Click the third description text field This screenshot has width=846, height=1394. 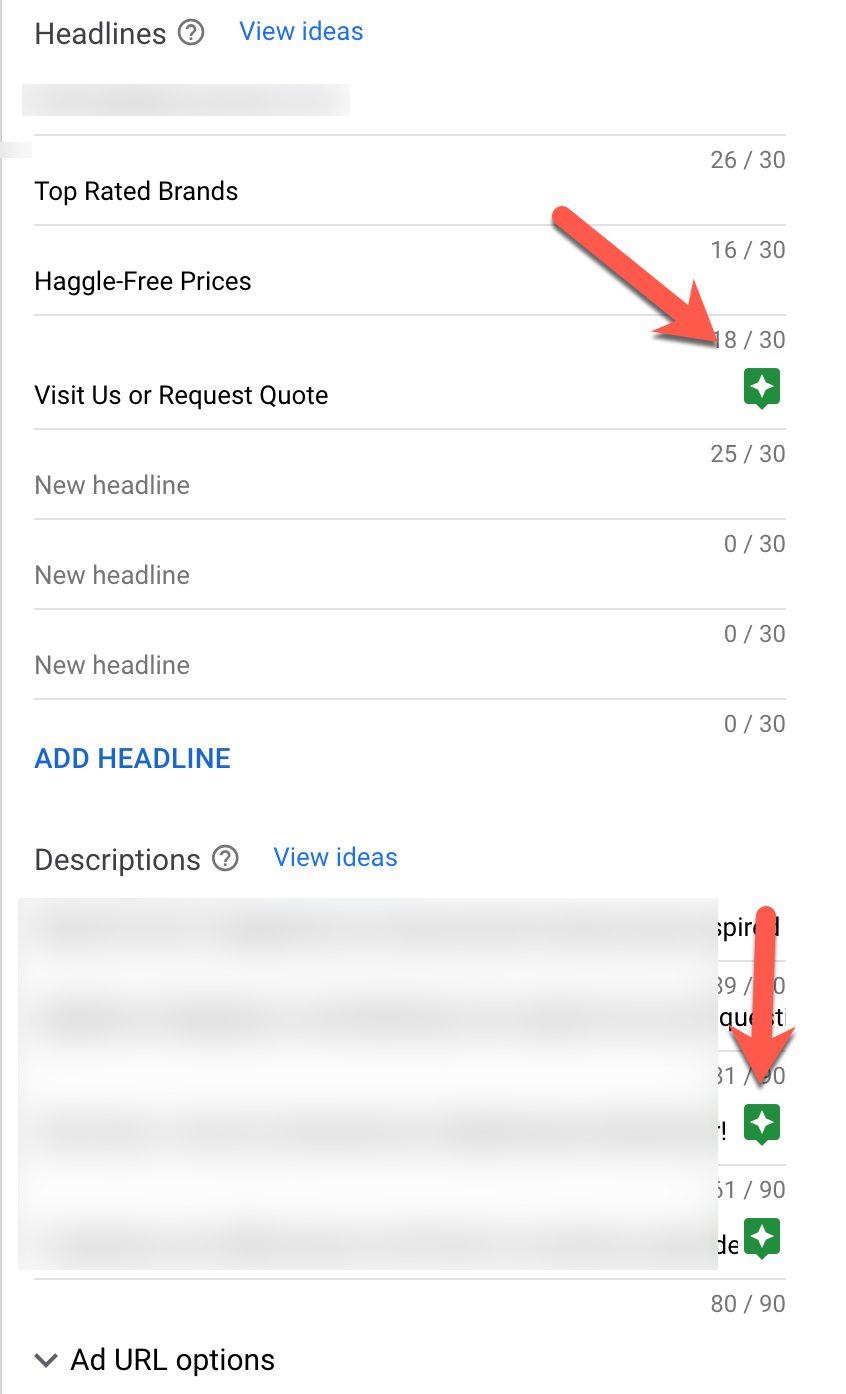(370, 1130)
